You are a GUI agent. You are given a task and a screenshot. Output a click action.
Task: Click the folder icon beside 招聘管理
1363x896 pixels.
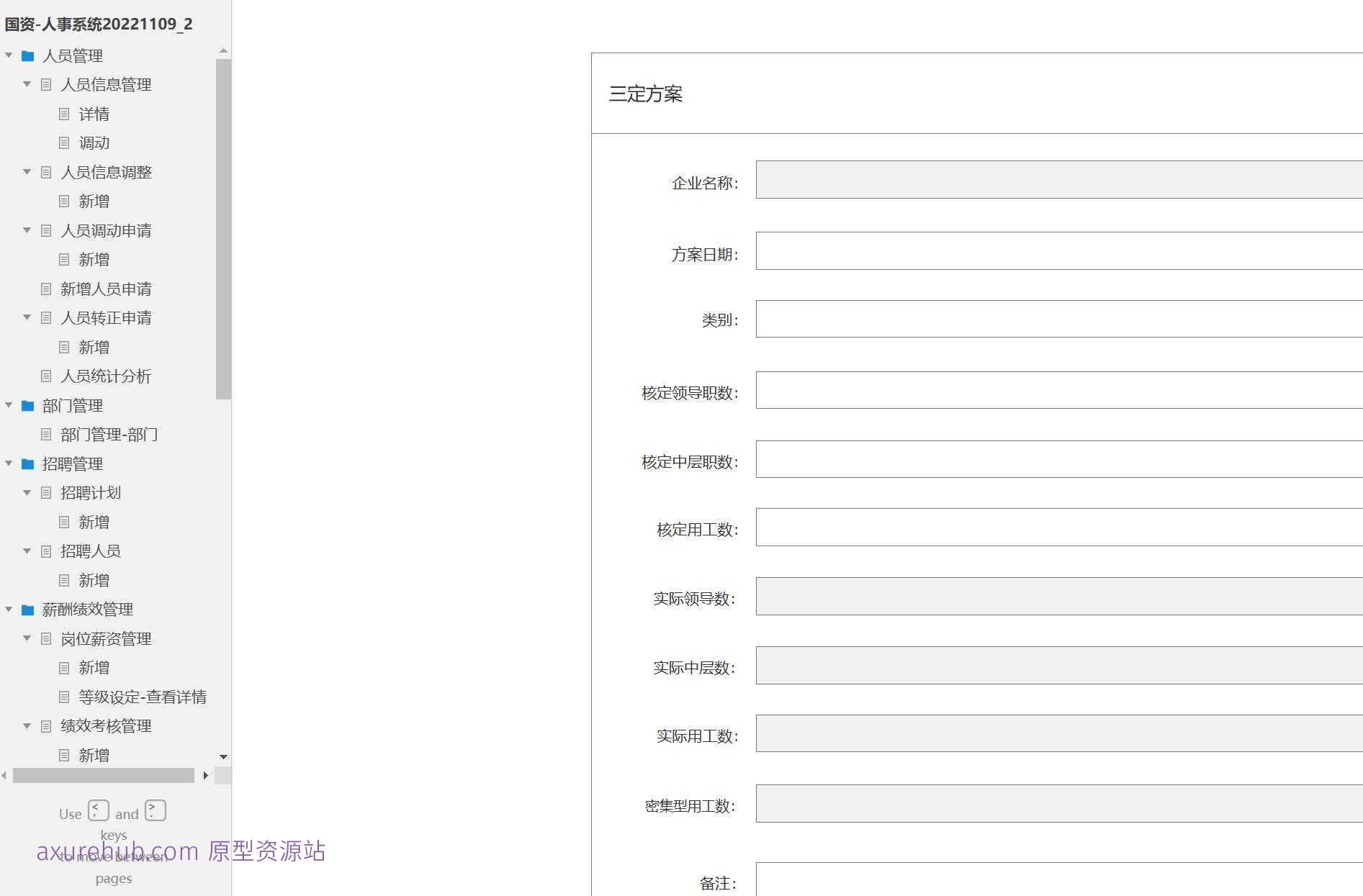point(27,463)
